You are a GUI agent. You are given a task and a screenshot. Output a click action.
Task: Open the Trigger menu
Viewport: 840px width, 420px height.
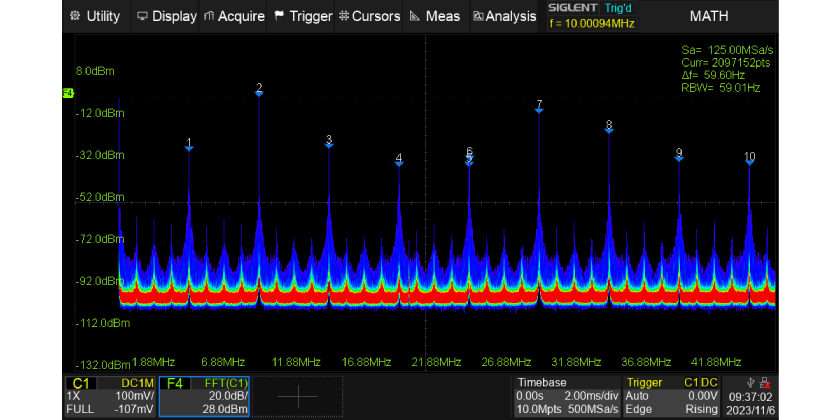pyautogui.click(x=303, y=16)
